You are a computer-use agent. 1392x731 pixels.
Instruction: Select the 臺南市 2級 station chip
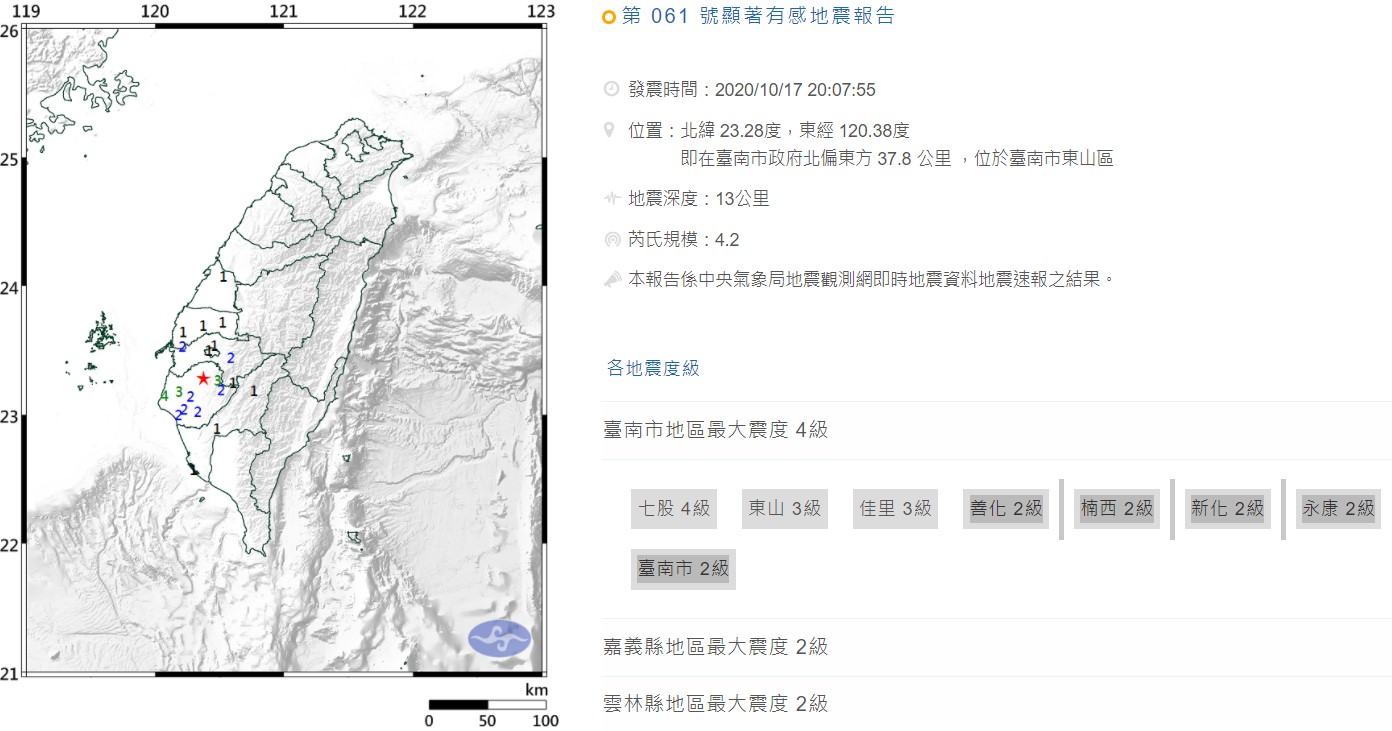pos(682,568)
